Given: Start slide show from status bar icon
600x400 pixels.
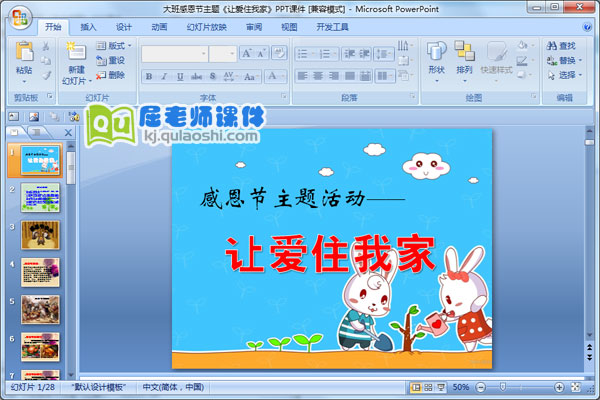Looking at the screenshot, I should [441, 387].
